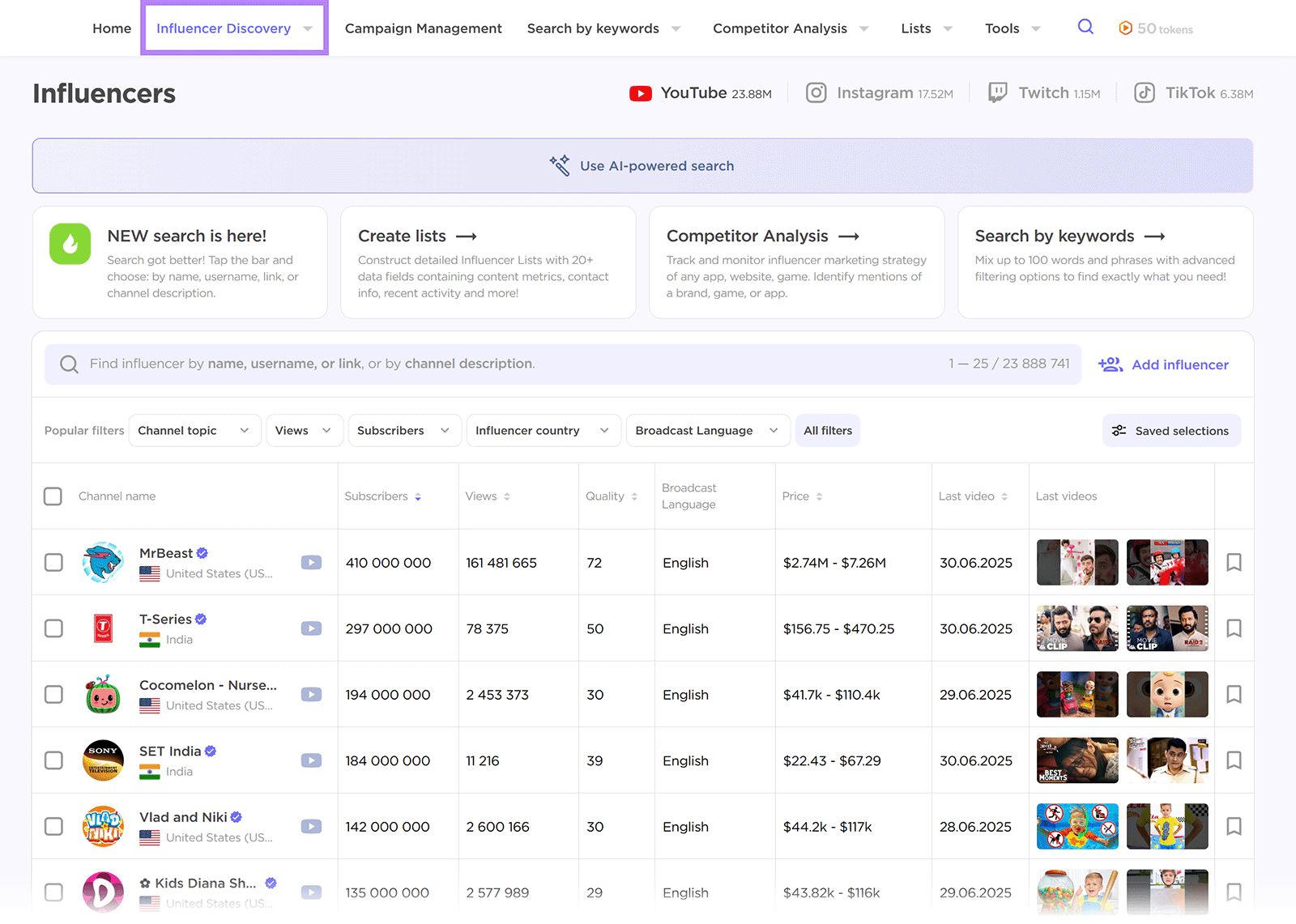Viewport: 1296px width, 924px height.
Task: Bookmark the Cocomelon channel
Action: (1234, 694)
